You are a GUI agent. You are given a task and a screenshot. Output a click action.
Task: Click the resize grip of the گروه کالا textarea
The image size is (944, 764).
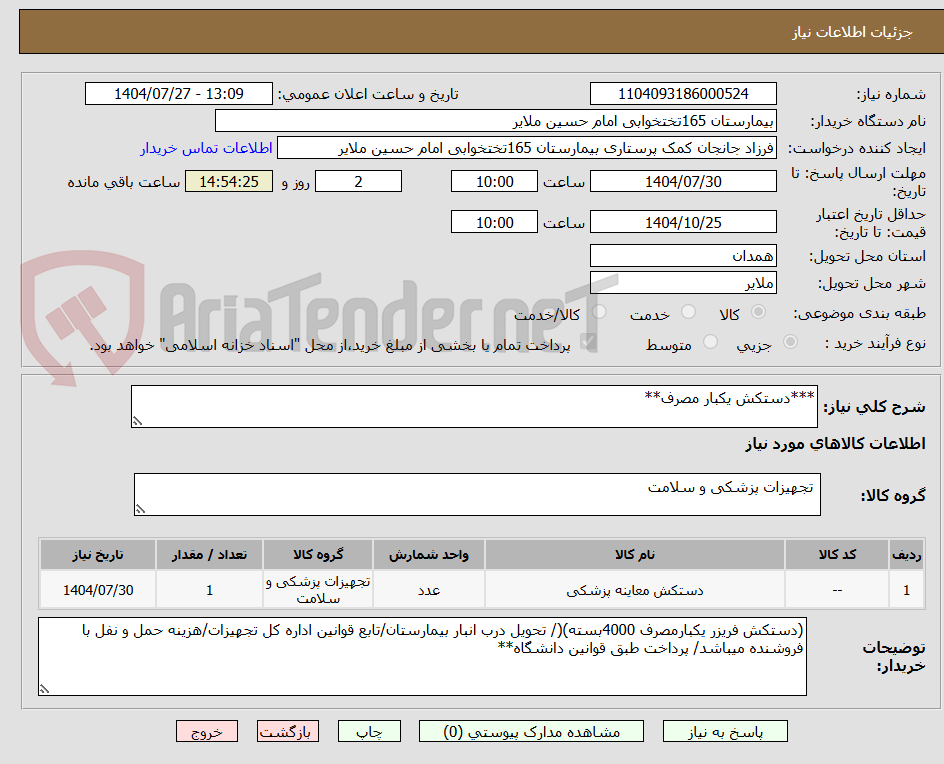(x=140, y=509)
